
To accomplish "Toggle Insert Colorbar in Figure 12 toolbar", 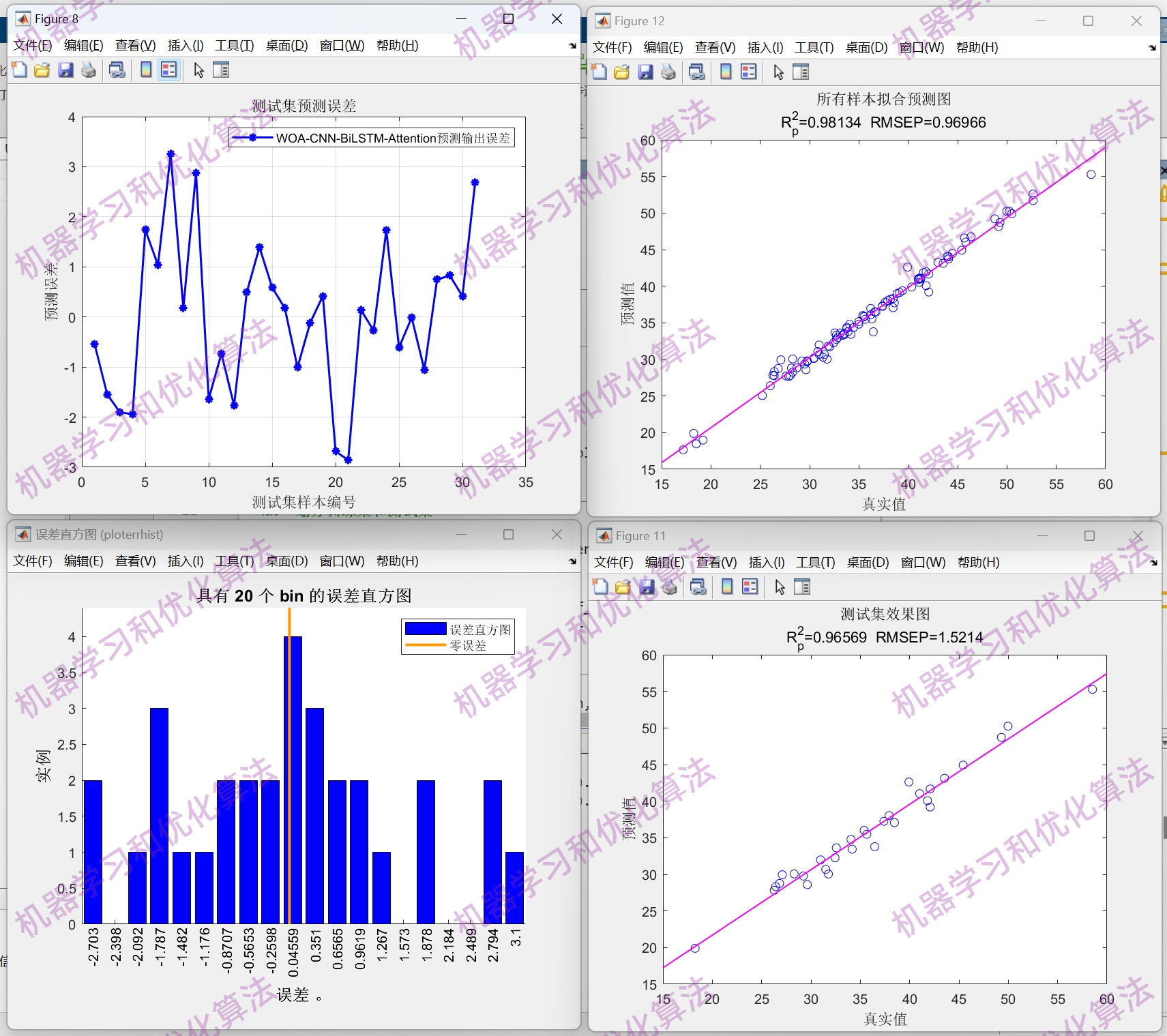I will click(726, 72).
